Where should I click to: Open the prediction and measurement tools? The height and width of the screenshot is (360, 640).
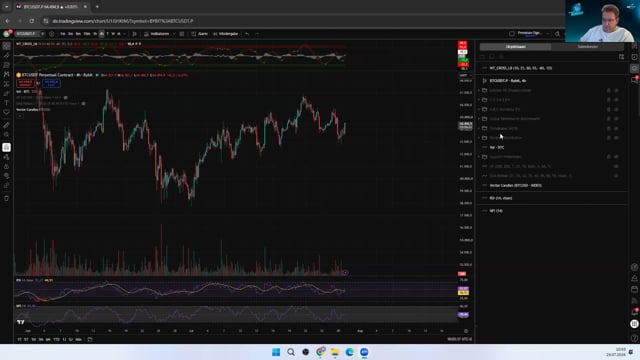7,84
